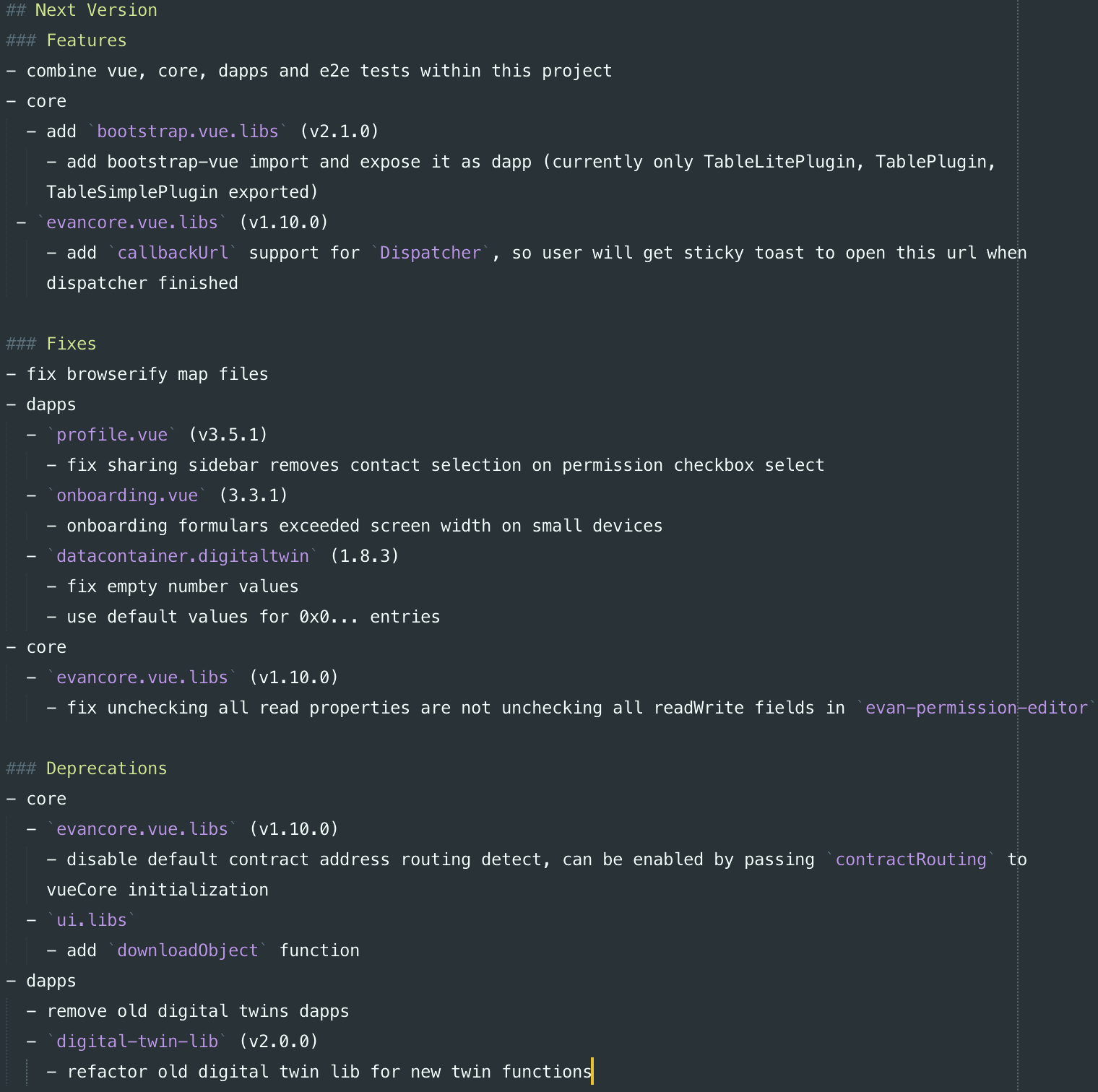Click the `bootstrap.vue.libs` code span
This screenshot has width=1098, height=1092.
(x=187, y=131)
